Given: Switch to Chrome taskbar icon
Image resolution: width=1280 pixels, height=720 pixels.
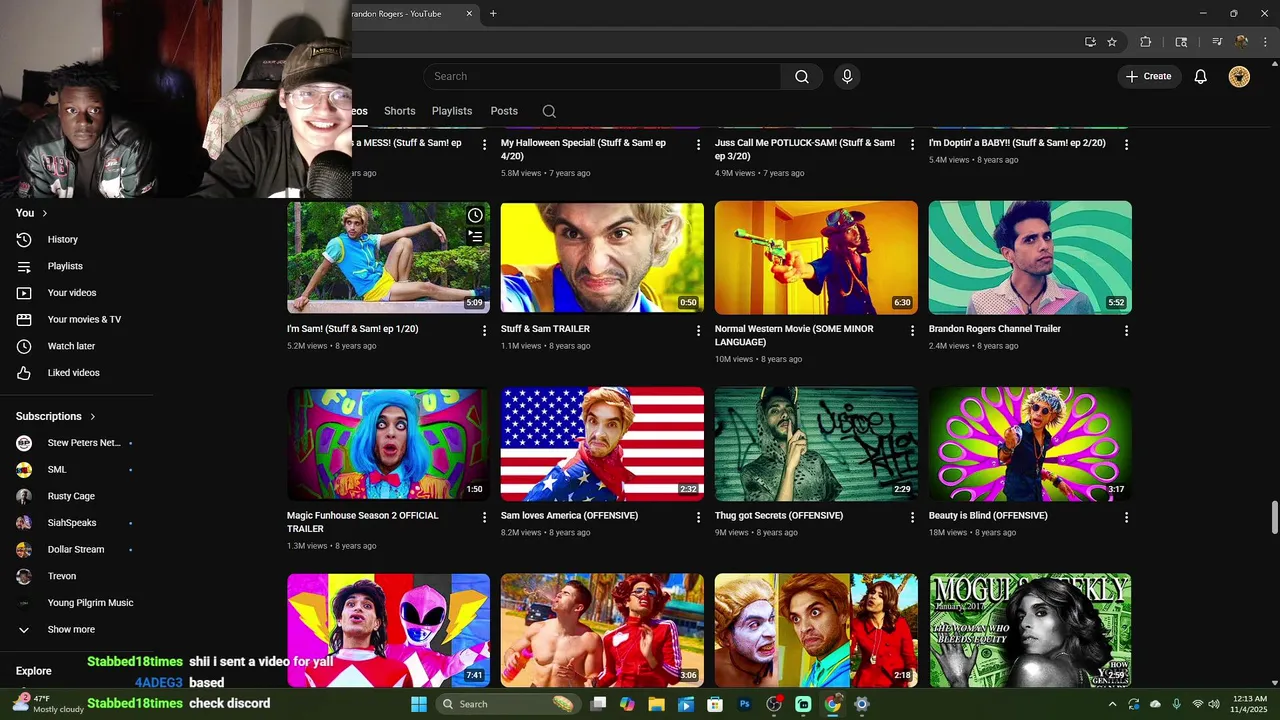Looking at the screenshot, I should point(832,704).
